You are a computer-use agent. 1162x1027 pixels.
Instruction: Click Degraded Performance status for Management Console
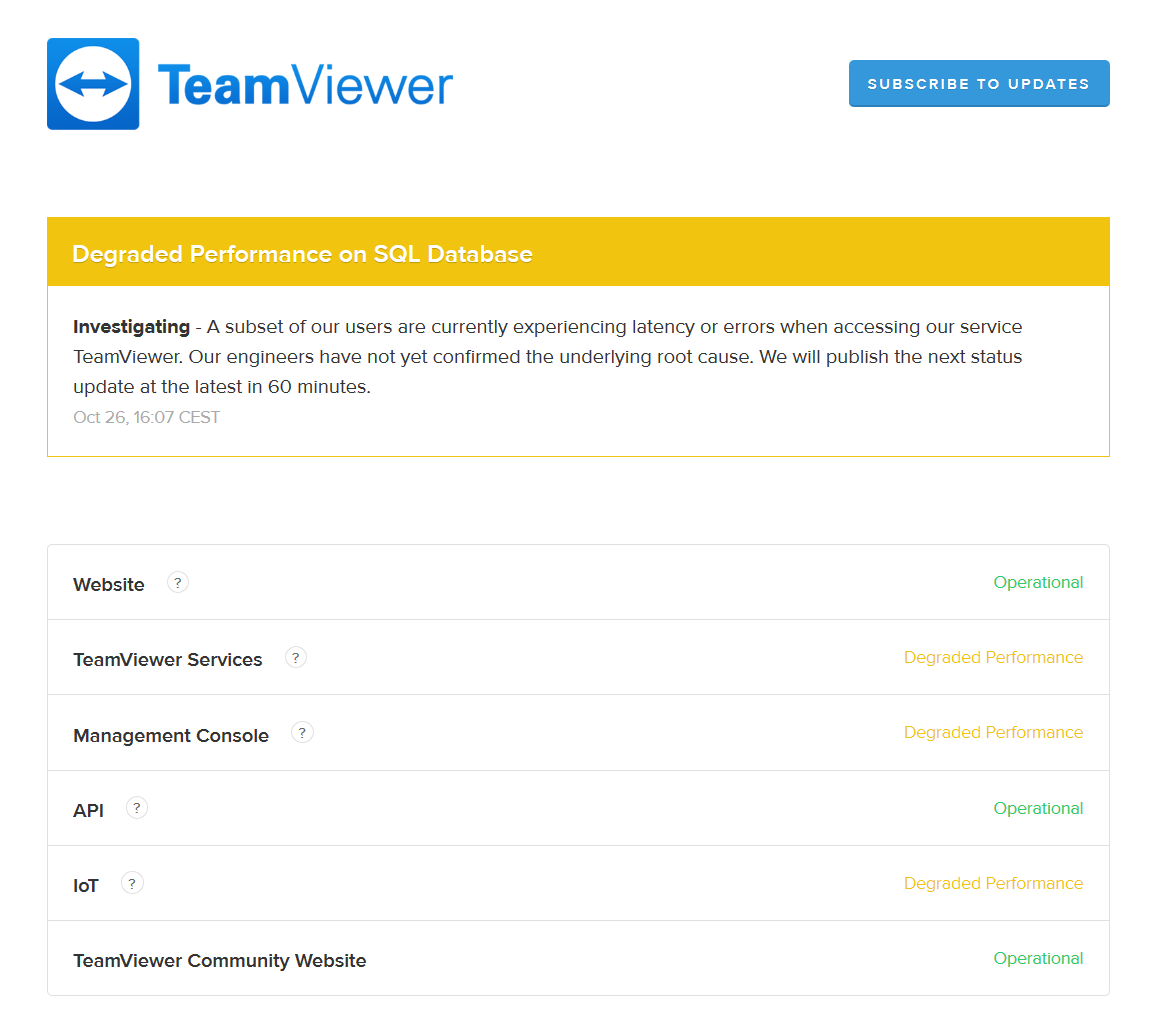point(993,732)
